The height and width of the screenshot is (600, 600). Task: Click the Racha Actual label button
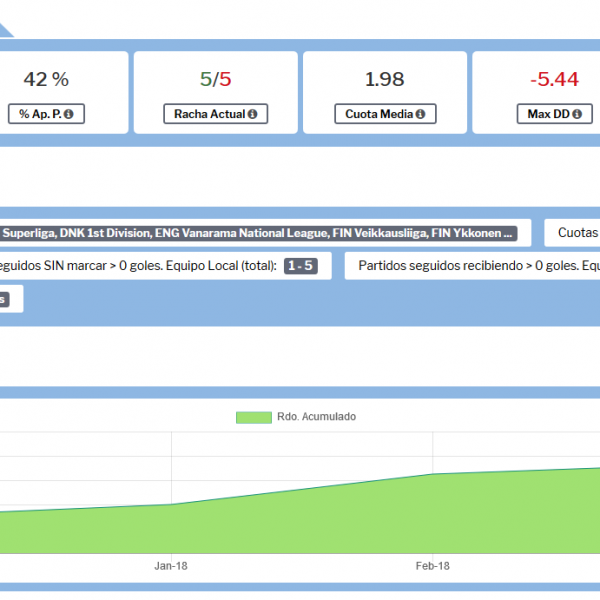click(215, 114)
